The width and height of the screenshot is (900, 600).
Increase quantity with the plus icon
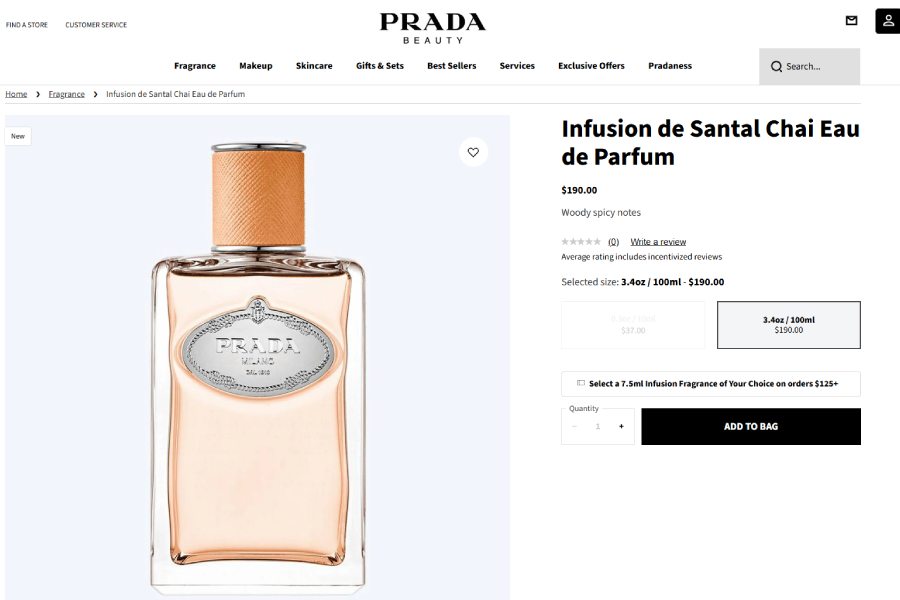click(621, 426)
